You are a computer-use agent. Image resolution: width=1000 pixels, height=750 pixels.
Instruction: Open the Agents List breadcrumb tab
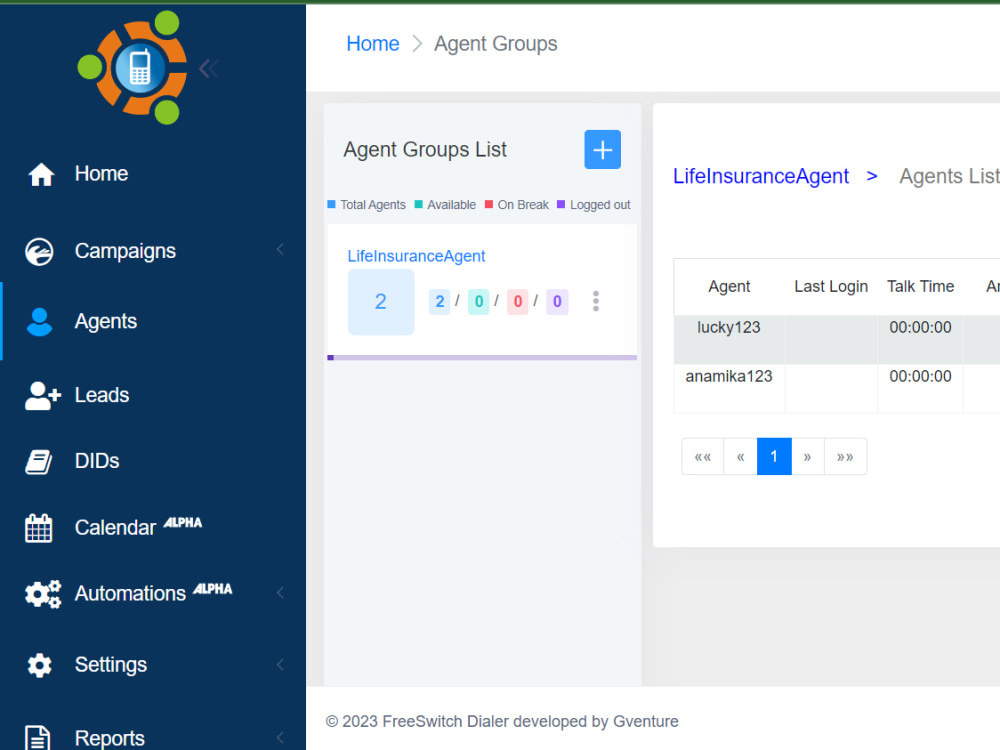click(x=948, y=176)
